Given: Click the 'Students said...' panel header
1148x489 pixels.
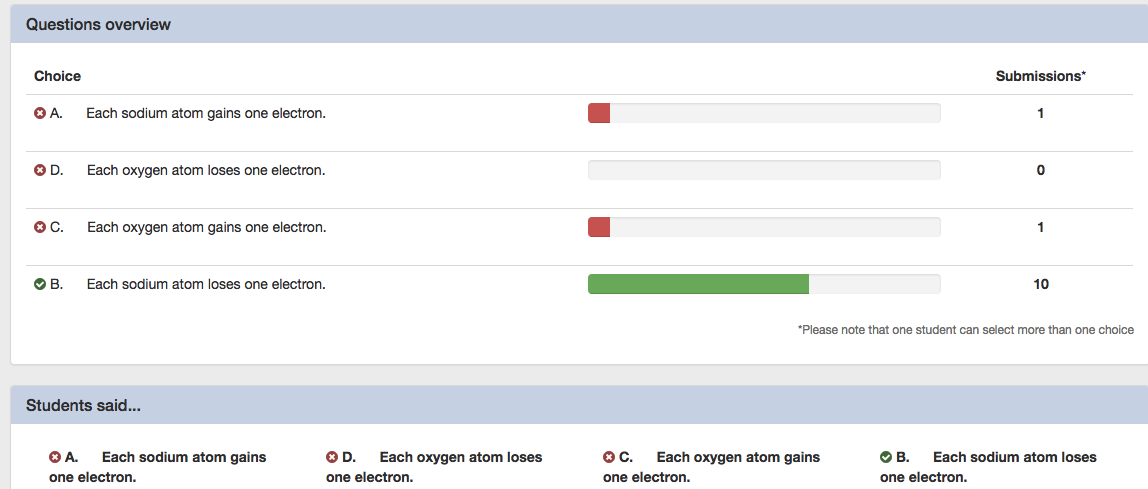Looking at the screenshot, I should [84, 405].
